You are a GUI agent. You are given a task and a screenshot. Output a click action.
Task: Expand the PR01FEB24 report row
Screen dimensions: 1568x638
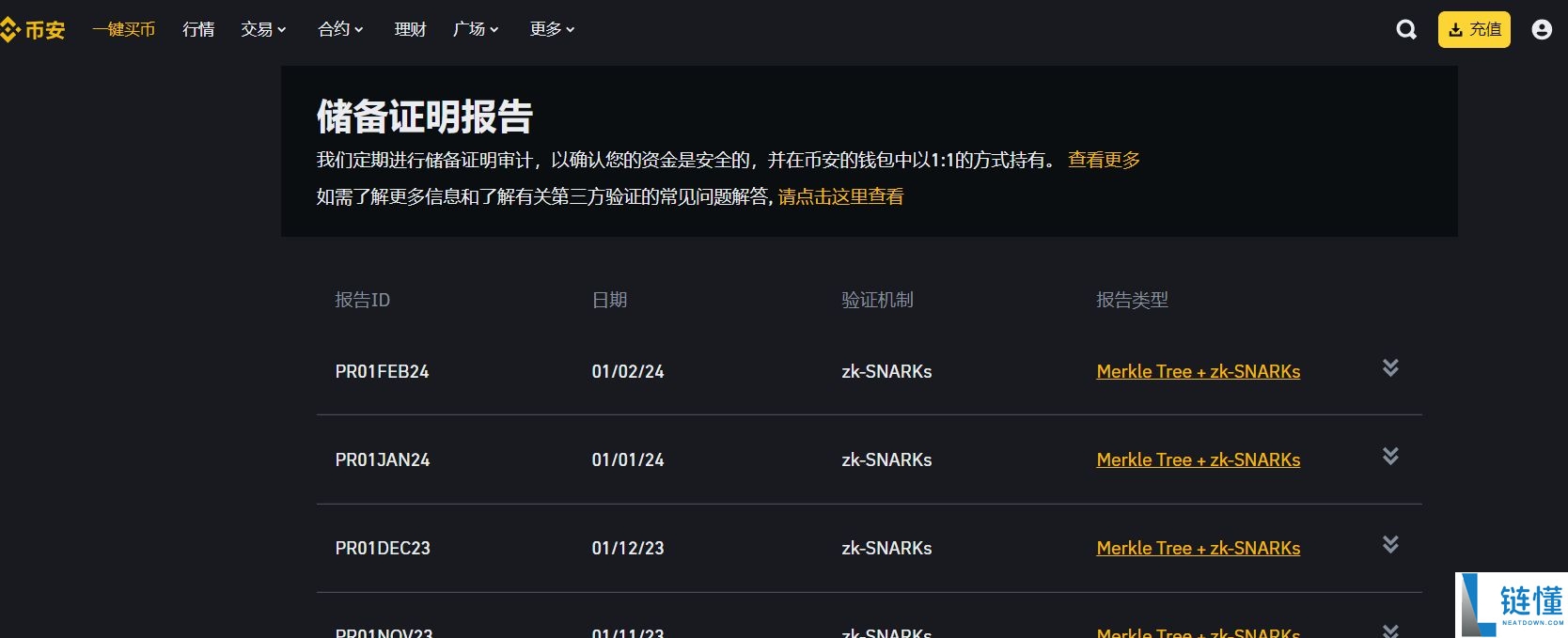coord(1390,367)
